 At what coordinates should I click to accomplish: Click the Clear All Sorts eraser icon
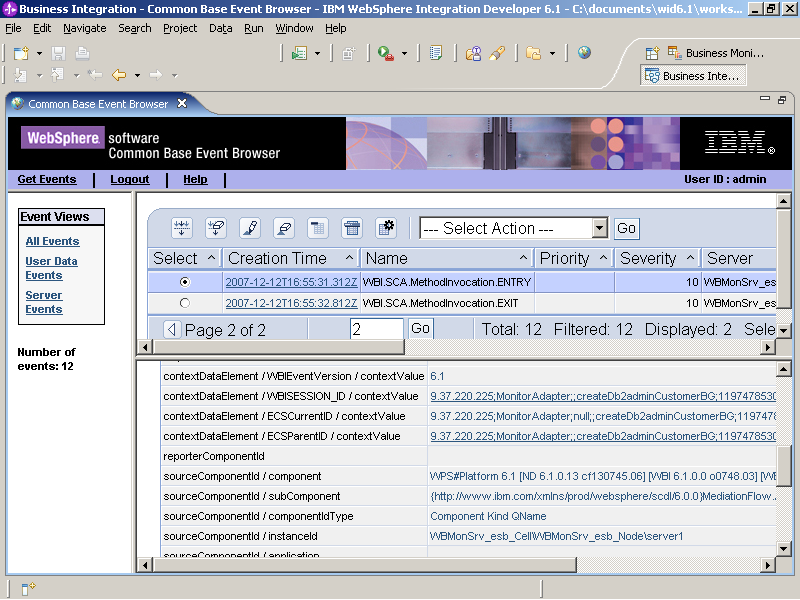284,228
